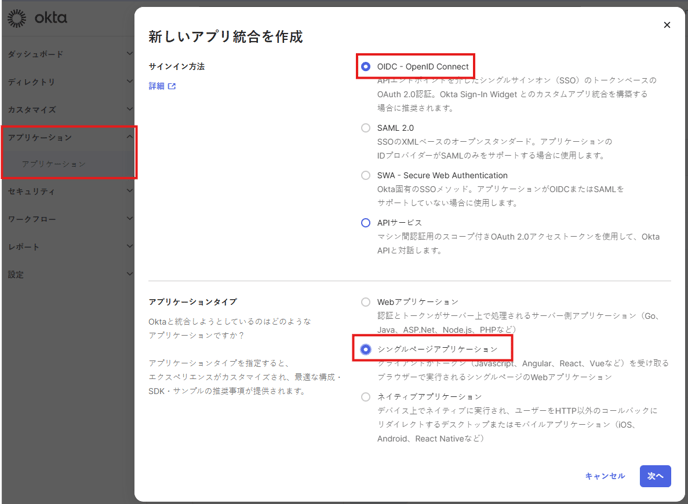The image size is (688, 504).
Task: Click the 新しいアプリ統合を作成 heading
Action: click(226, 36)
